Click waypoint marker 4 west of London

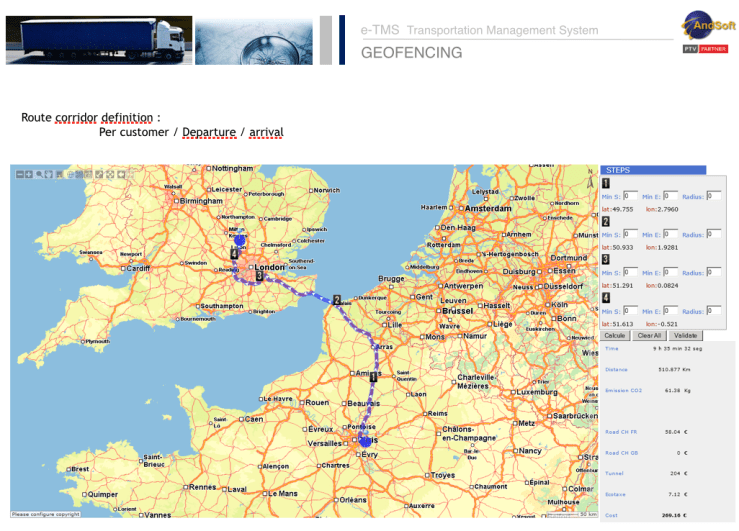click(x=234, y=255)
